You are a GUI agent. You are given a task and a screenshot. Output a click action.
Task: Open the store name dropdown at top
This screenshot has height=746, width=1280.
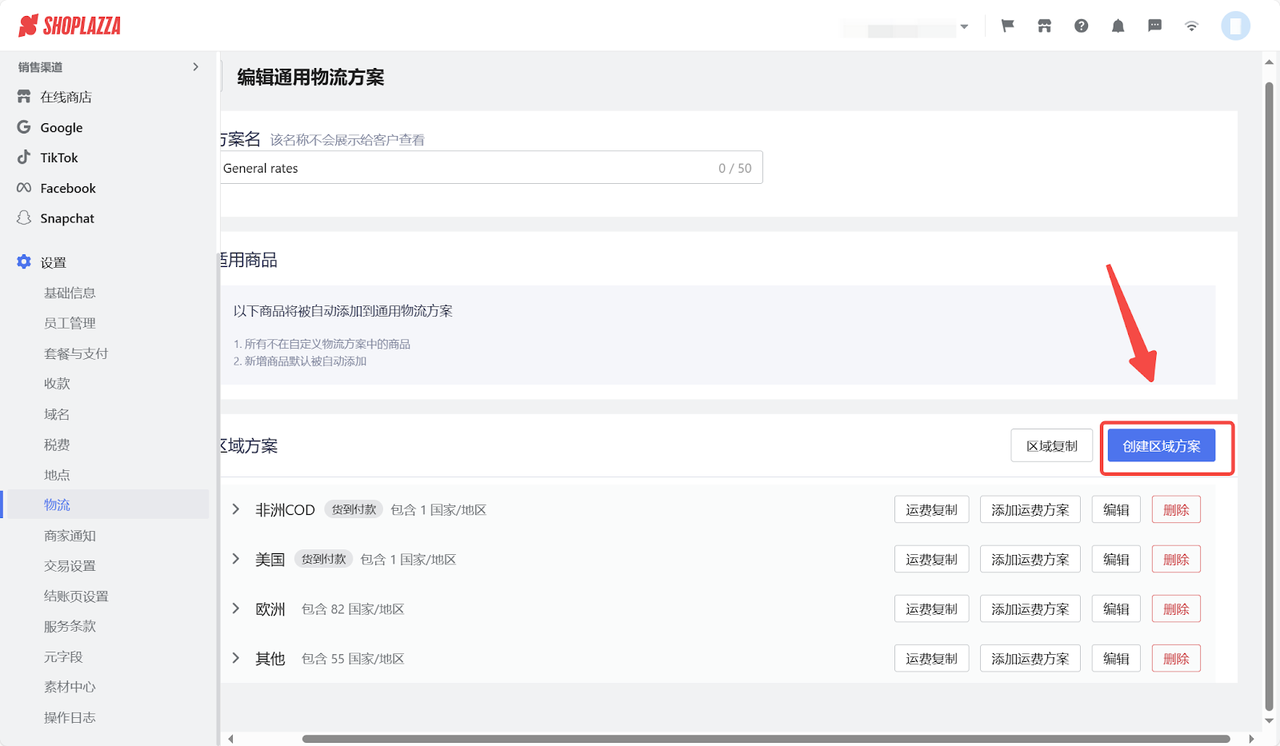pos(905,27)
